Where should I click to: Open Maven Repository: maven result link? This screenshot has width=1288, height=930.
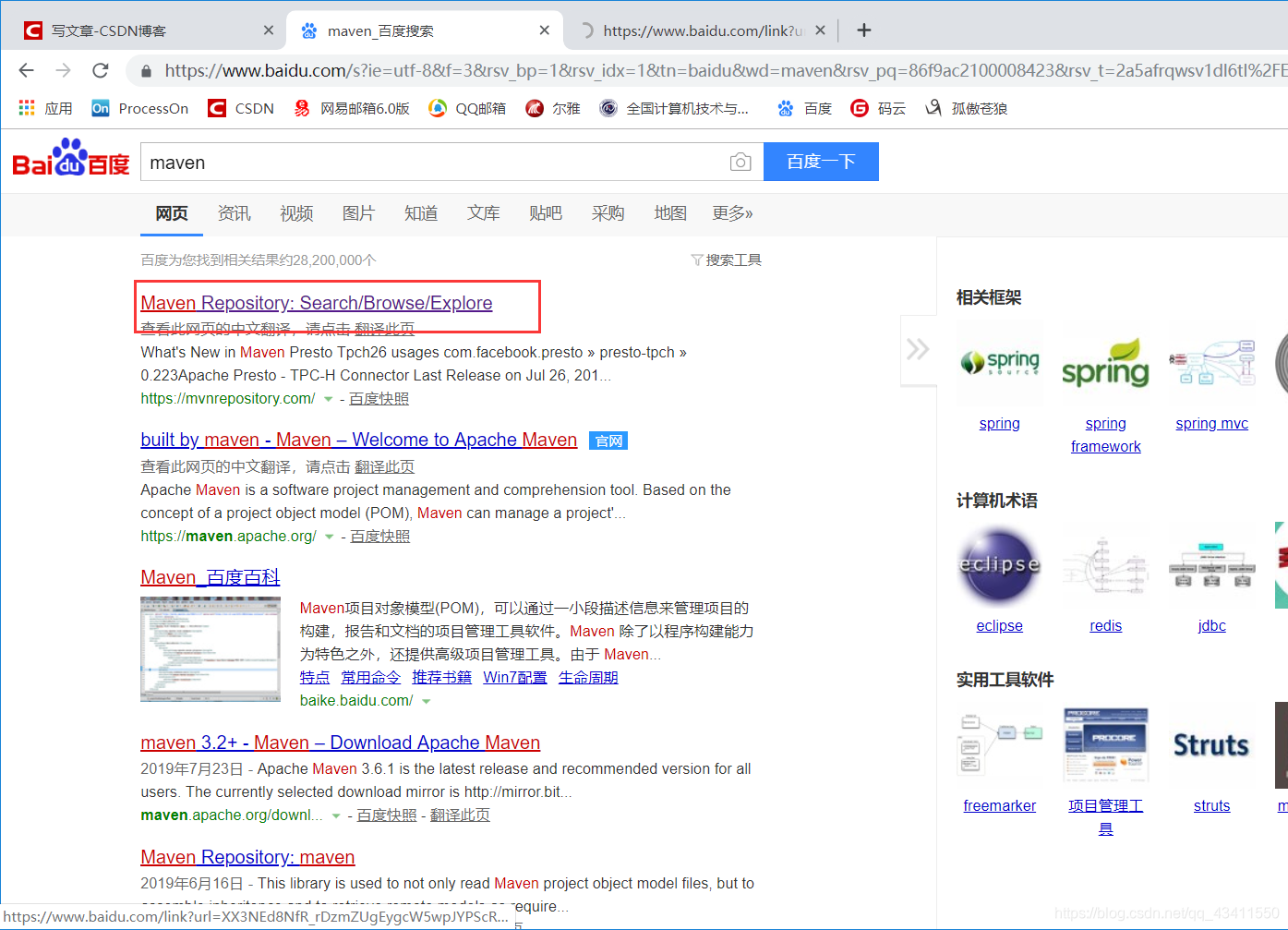point(247,858)
